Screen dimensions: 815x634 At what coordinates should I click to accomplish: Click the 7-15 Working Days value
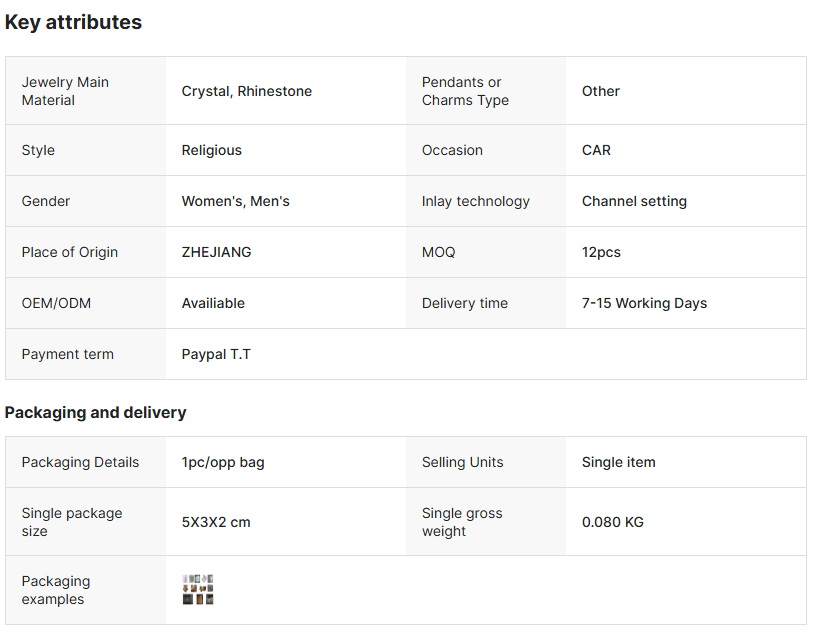coord(644,303)
